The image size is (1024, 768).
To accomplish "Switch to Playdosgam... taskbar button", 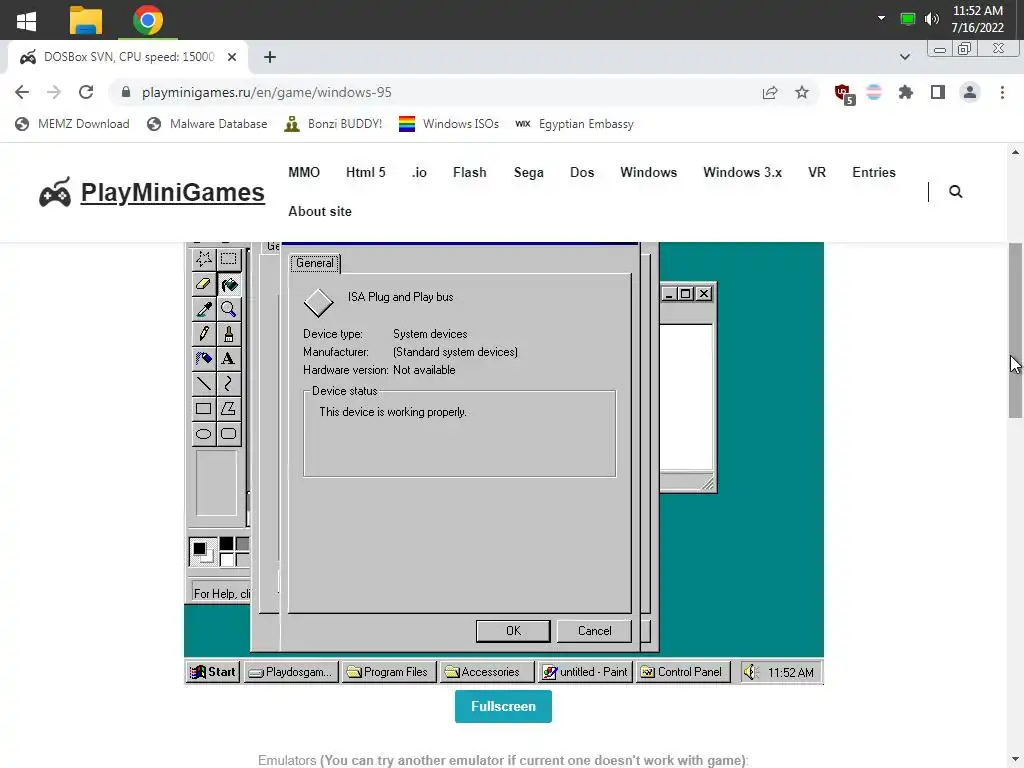I will pyautogui.click(x=291, y=672).
